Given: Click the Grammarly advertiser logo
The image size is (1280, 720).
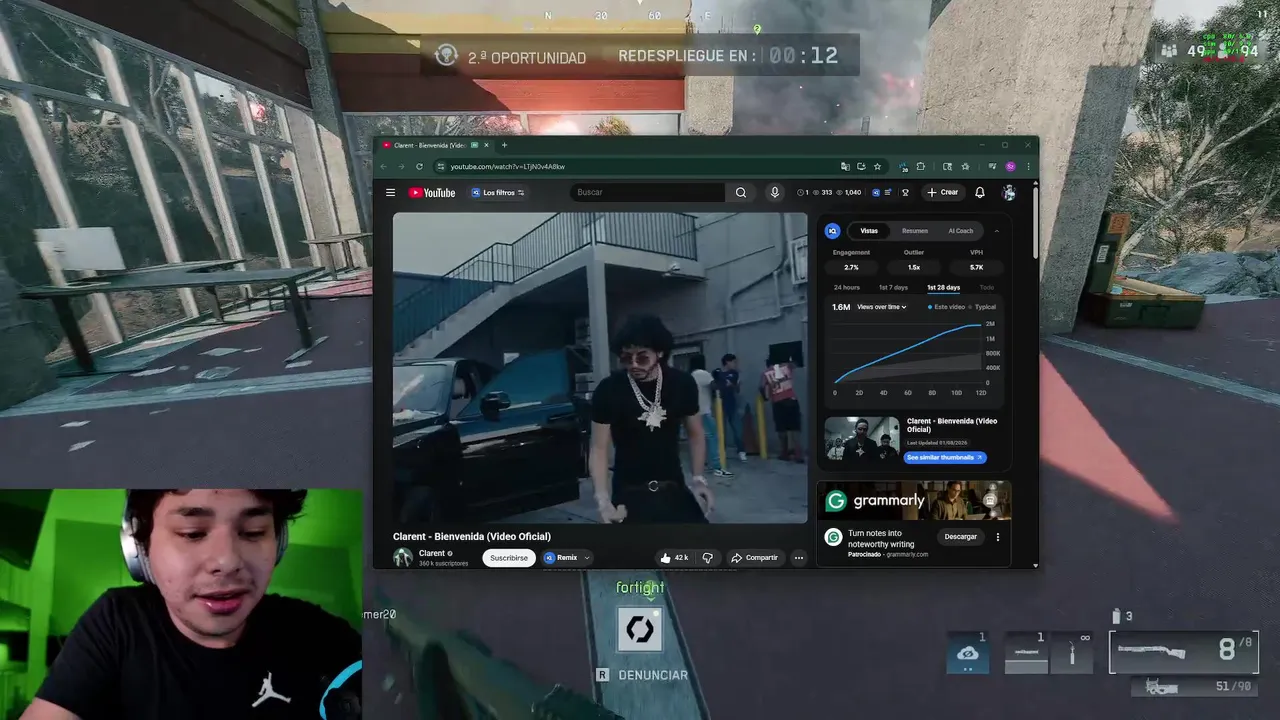Looking at the screenshot, I should tap(833, 537).
